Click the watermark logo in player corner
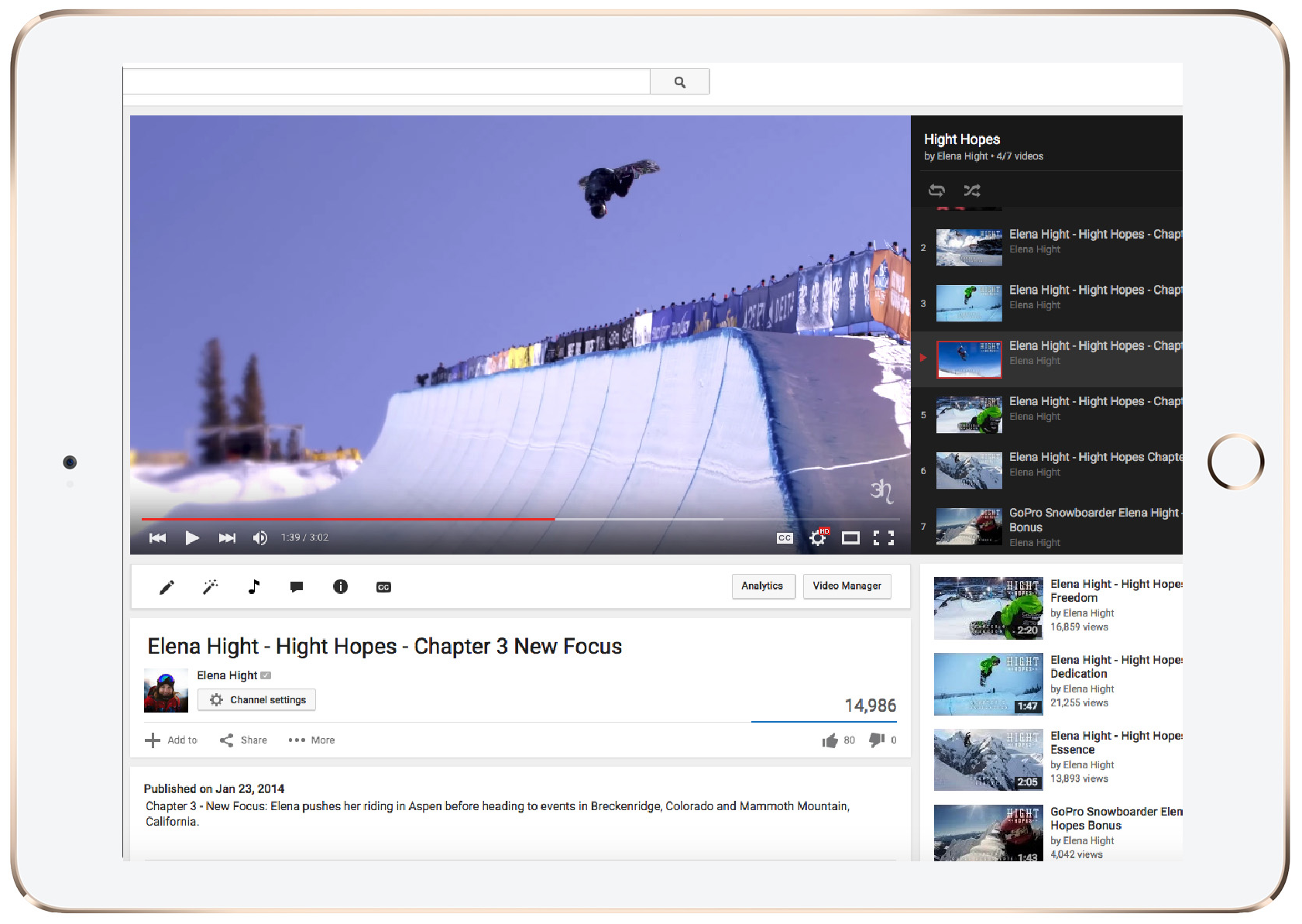 (x=881, y=490)
